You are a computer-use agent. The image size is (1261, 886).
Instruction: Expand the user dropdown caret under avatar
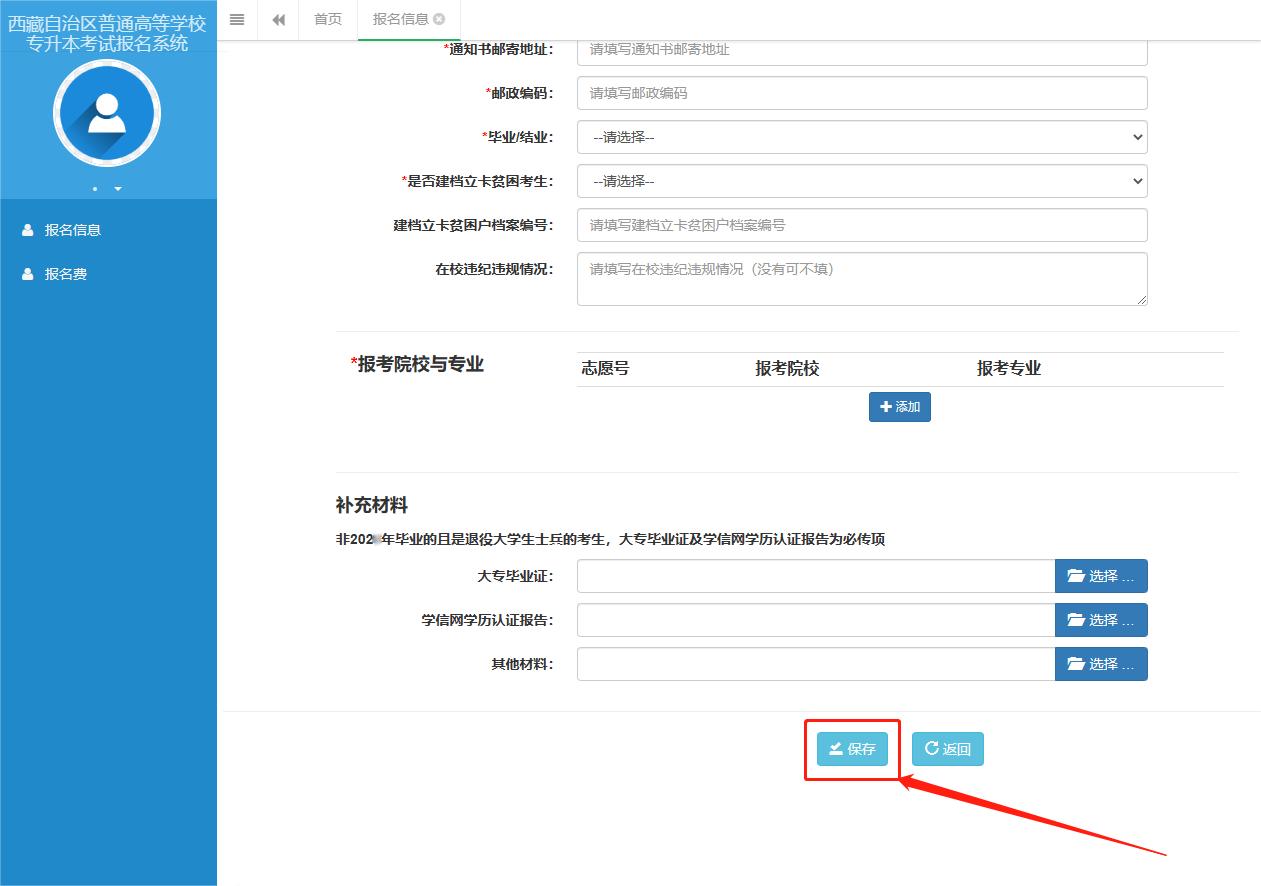pos(118,188)
